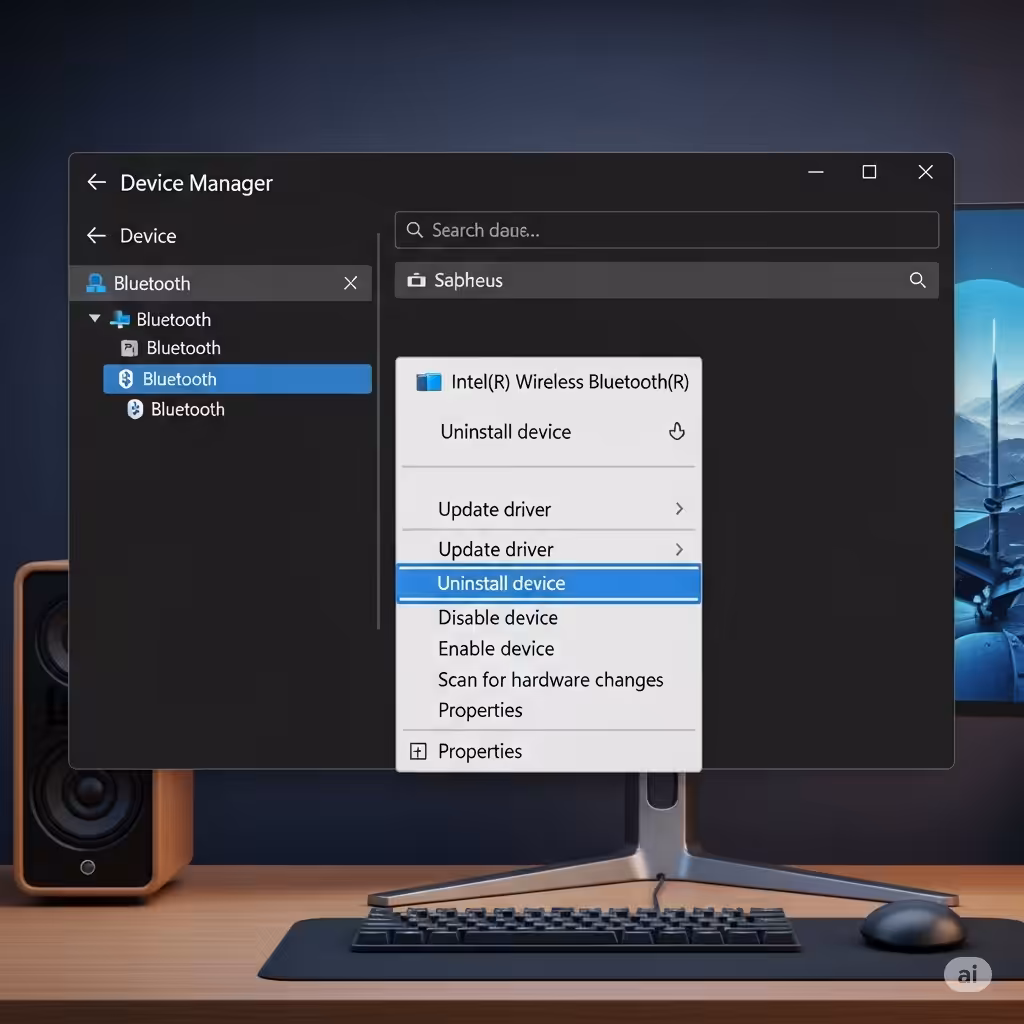The width and height of the screenshot is (1024, 1024).
Task: Select the first child Bluetooth entry under the tree
Action: [x=184, y=348]
